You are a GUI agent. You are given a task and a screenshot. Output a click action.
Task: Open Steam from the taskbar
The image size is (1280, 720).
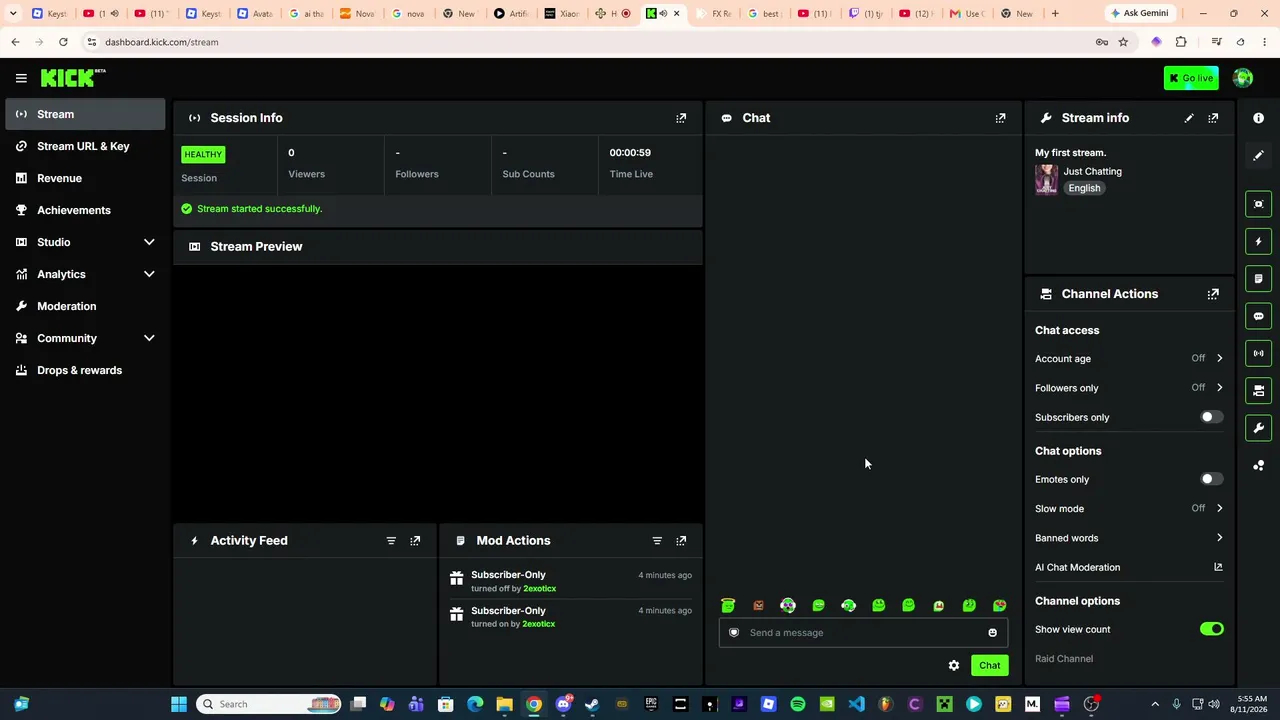coord(592,704)
